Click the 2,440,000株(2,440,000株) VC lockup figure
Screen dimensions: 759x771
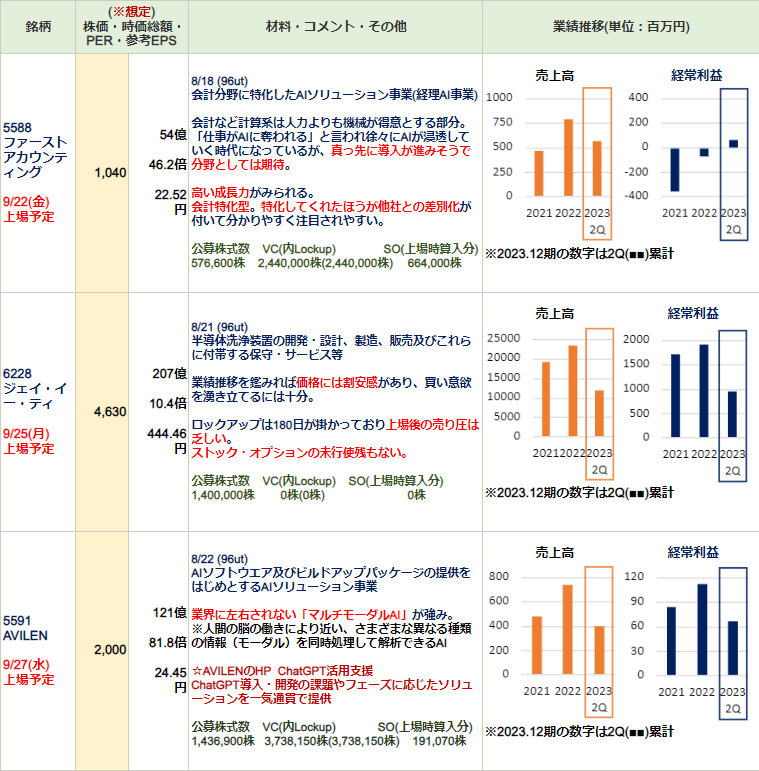click(325, 263)
